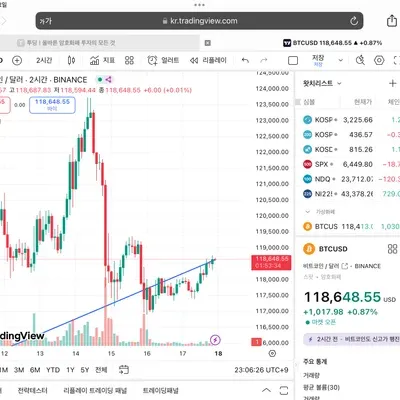Select the NI225 43,378 watchlist row
Image resolution: width=400 pixels, height=400 pixels.
(348, 194)
